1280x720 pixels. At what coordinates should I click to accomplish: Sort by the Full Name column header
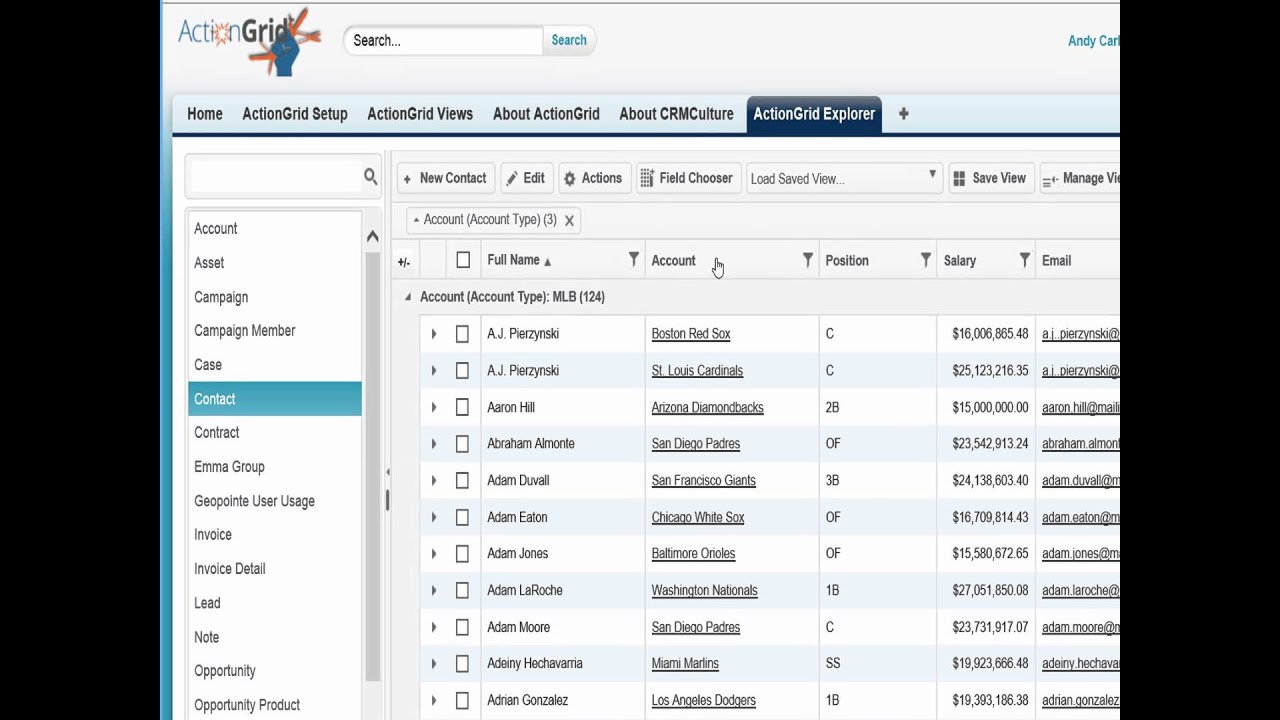513,260
